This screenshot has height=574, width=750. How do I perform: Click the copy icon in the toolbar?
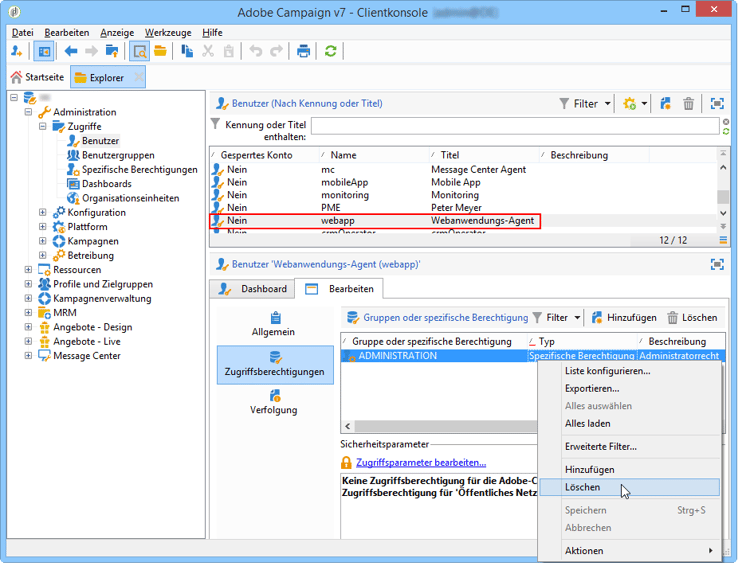coord(187,51)
